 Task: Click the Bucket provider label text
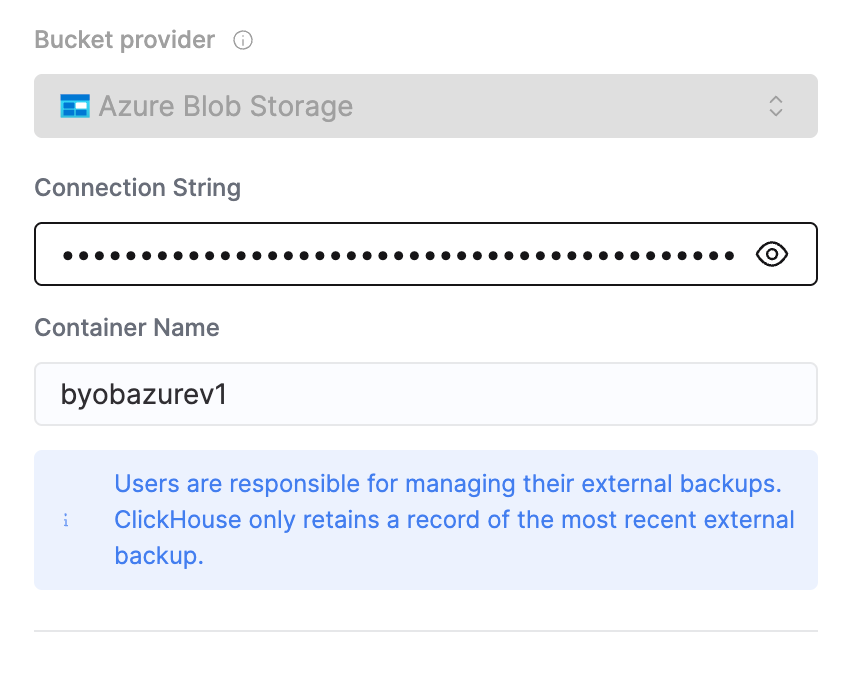tap(123, 40)
